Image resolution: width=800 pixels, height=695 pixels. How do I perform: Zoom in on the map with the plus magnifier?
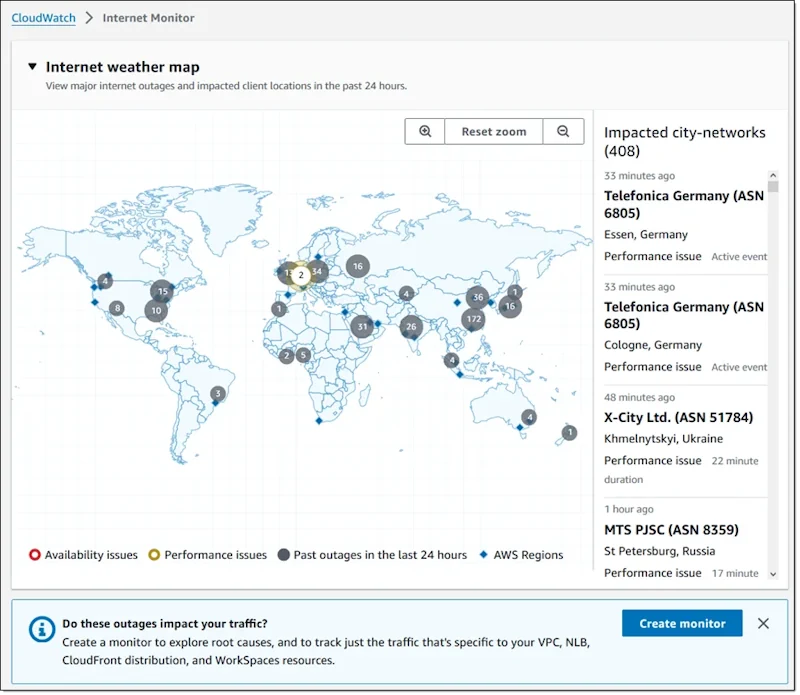[424, 132]
